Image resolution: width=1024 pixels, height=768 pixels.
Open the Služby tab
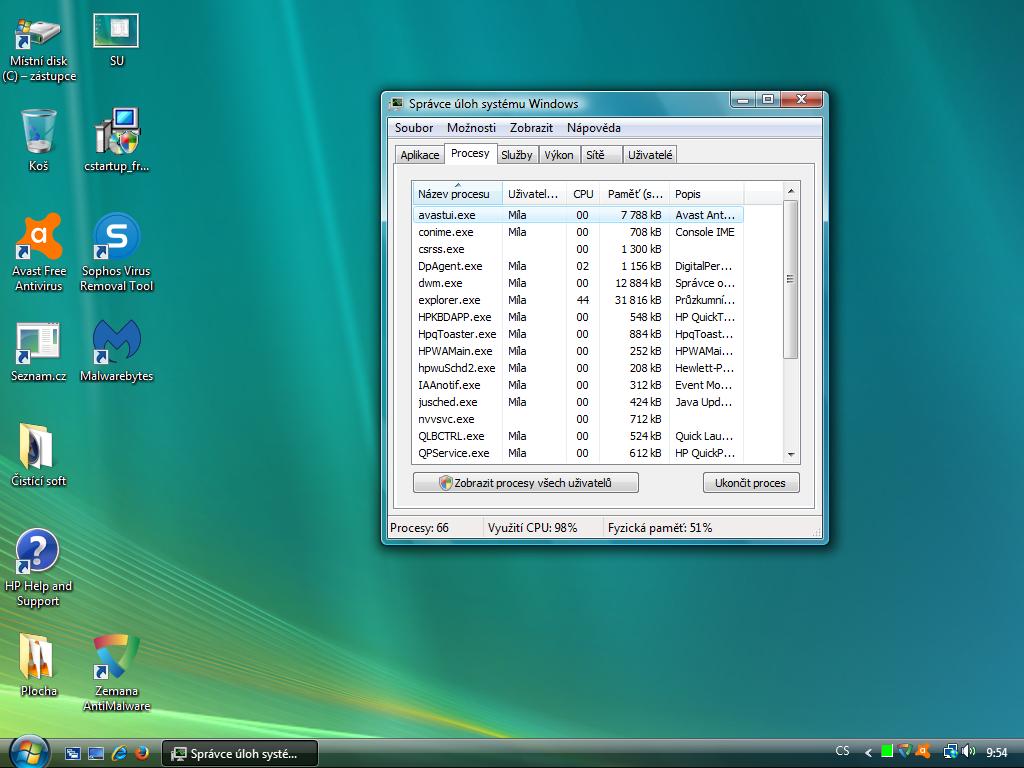click(x=517, y=155)
